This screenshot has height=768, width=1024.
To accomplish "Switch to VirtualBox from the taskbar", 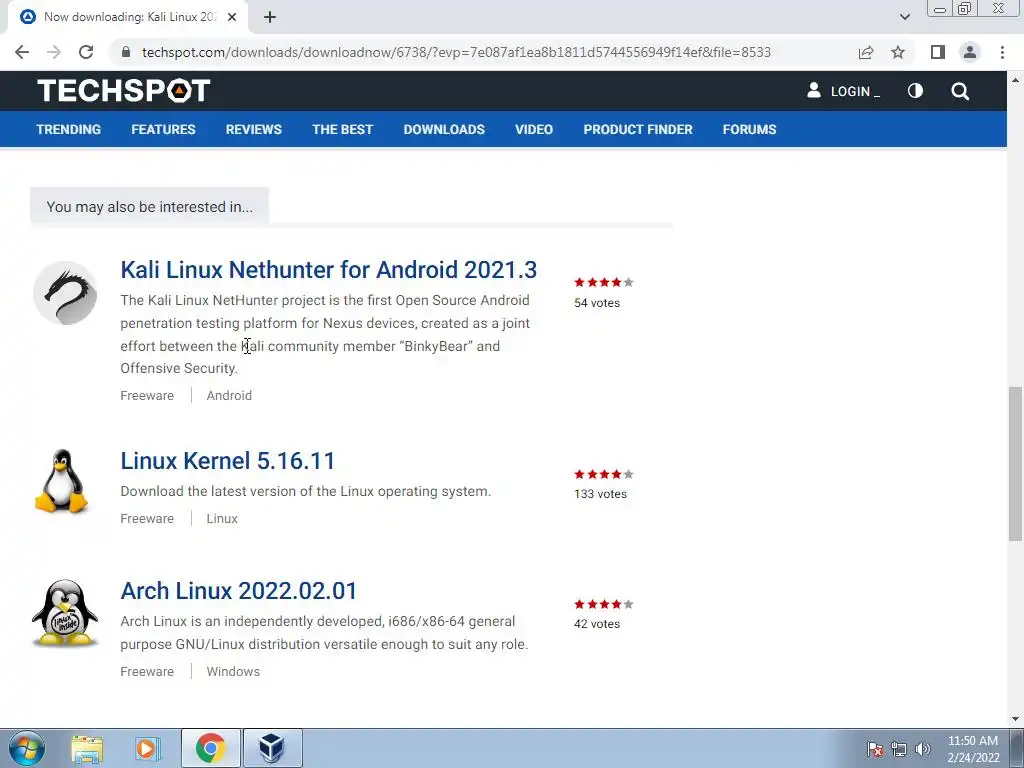I will [x=272, y=748].
